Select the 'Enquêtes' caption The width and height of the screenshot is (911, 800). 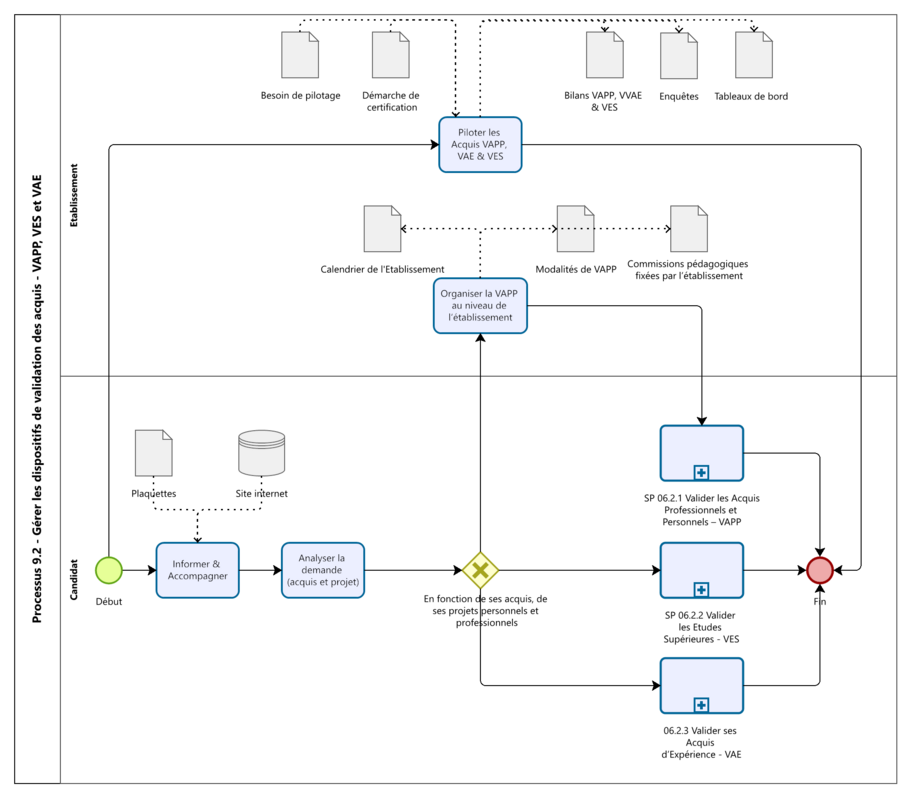point(679,96)
